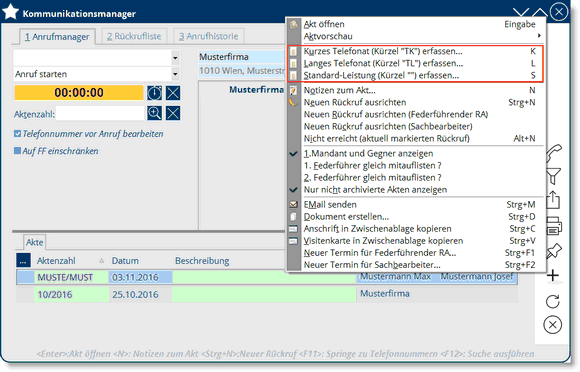Open the Anruf starten dropdown arrow
This screenshot has width=580, height=372.
[x=175, y=74]
